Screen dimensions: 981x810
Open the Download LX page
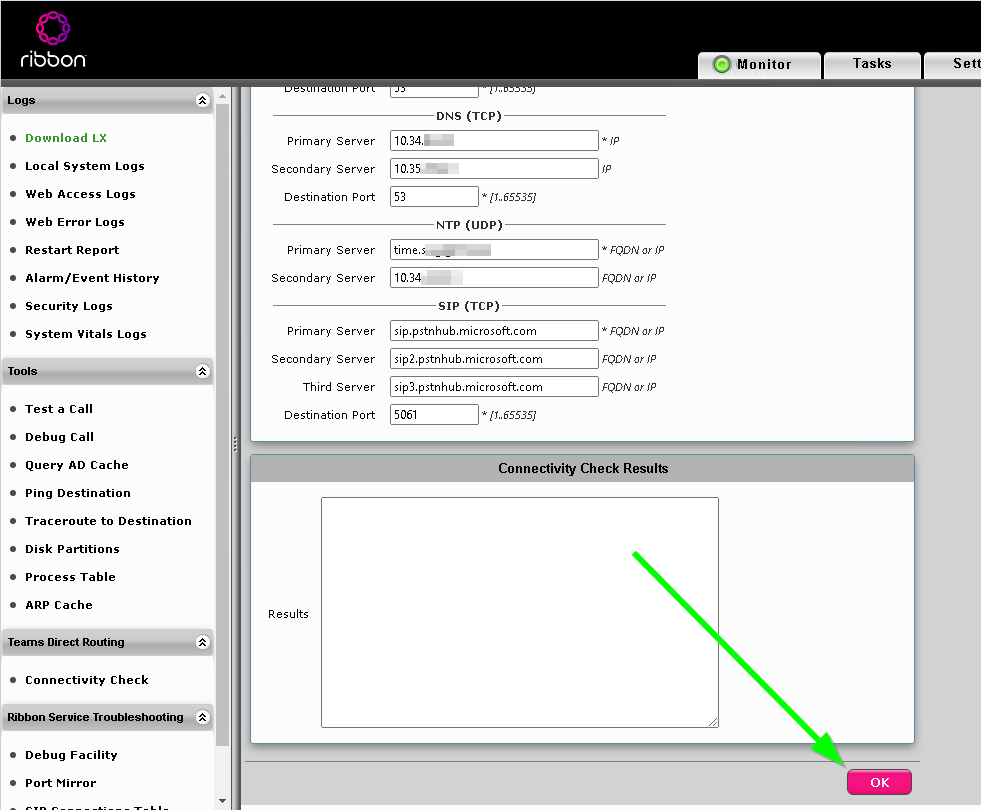coord(66,137)
